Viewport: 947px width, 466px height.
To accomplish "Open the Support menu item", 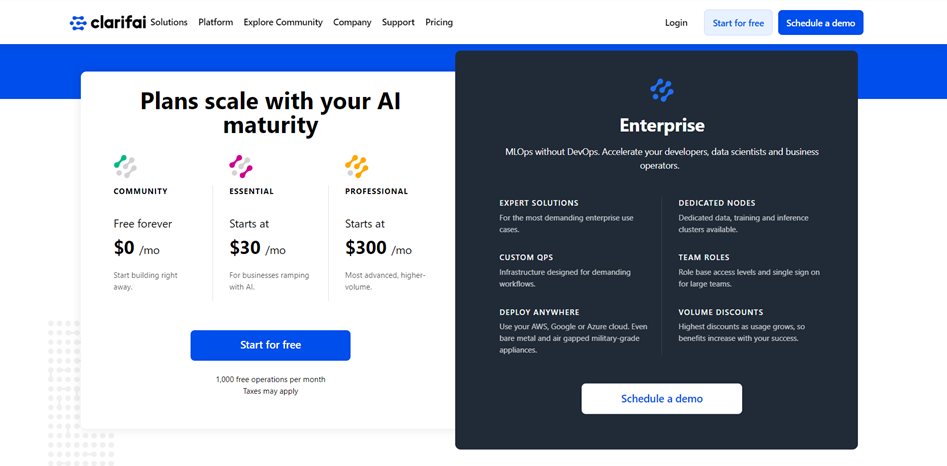I will (x=398, y=22).
